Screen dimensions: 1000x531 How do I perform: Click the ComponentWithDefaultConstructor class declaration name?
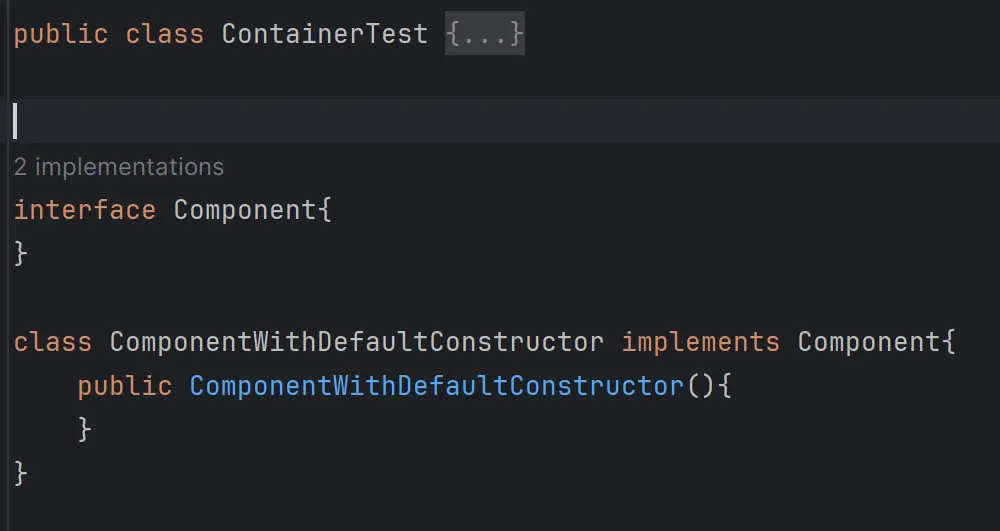(356, 342)
